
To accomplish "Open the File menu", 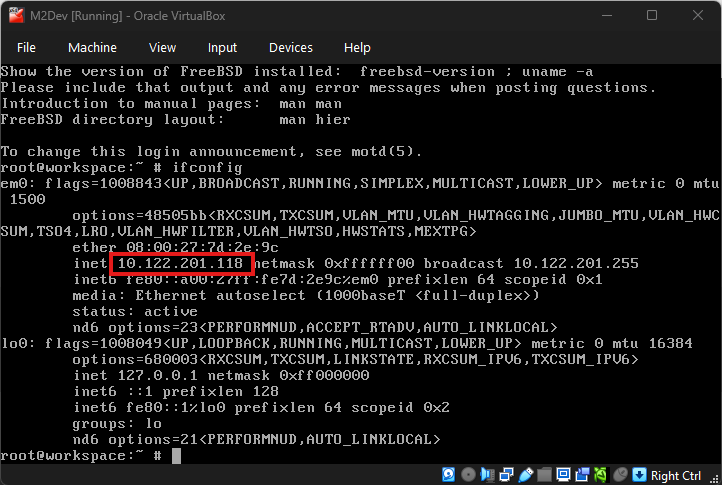I will [26, 47].
